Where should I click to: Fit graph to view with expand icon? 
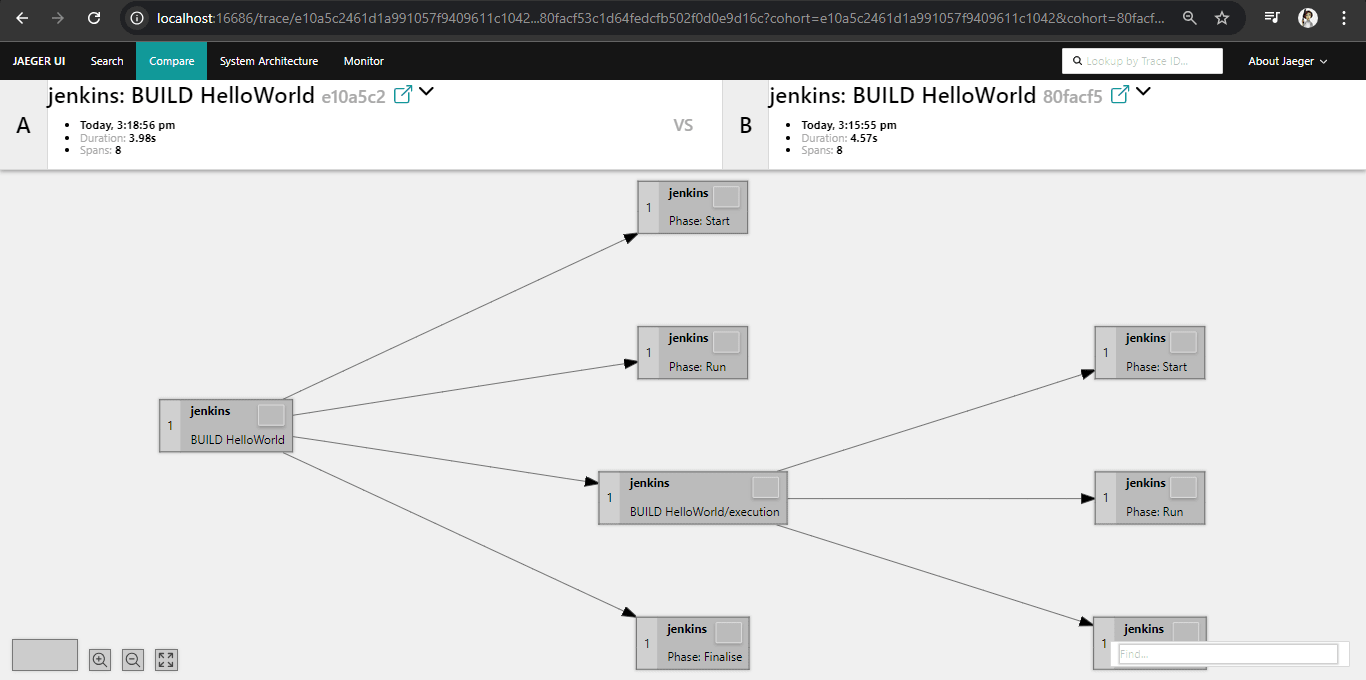pyautogui.click(x=166, y=660)
